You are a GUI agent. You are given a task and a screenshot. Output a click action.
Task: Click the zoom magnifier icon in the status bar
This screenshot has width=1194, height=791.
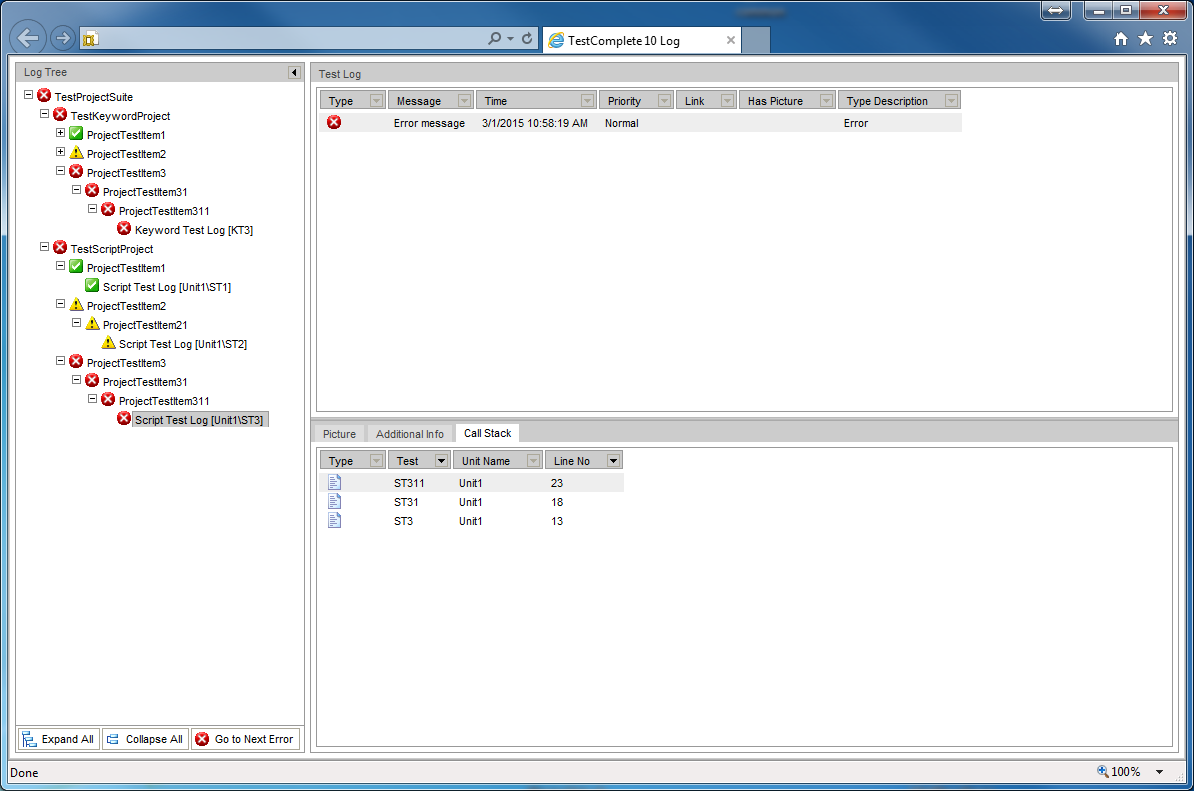(x=1102, y=771)
